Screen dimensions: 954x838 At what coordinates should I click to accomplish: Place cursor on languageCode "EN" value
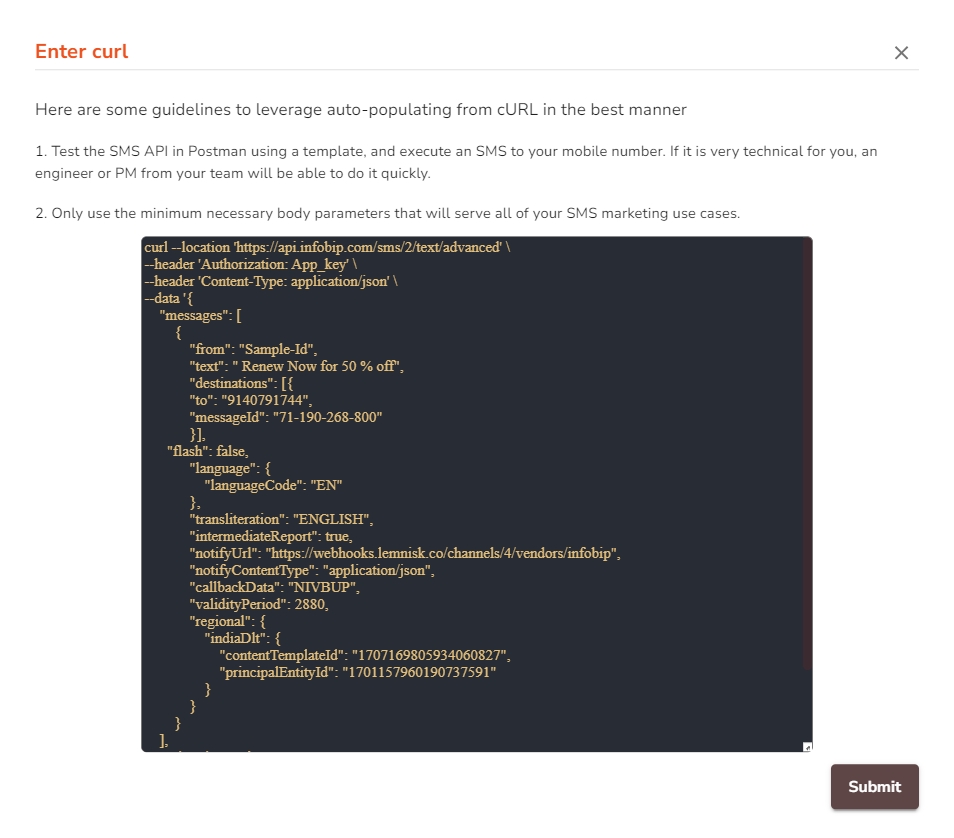pos(324,485)
